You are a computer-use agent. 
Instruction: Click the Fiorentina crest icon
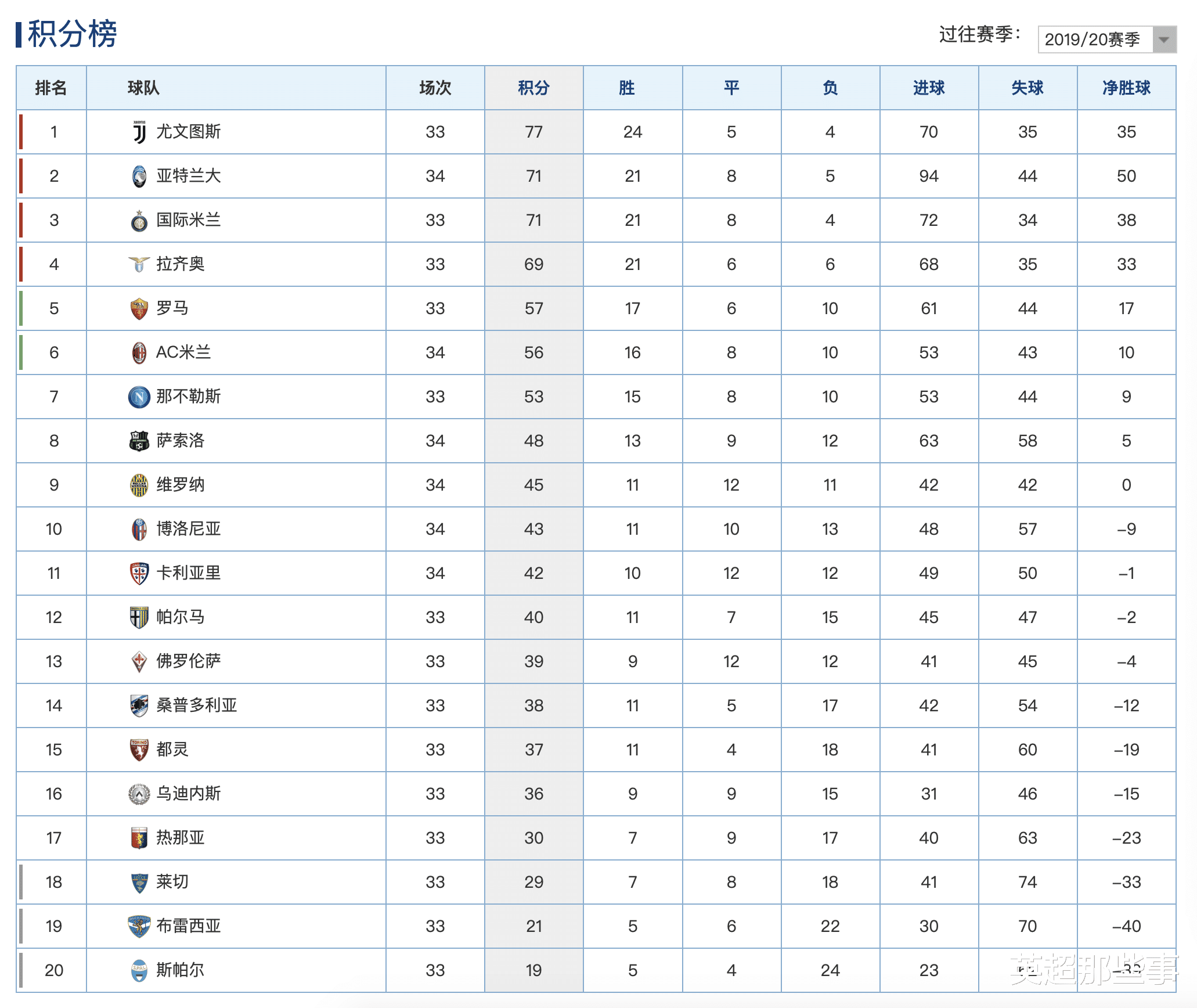[139, 661]
